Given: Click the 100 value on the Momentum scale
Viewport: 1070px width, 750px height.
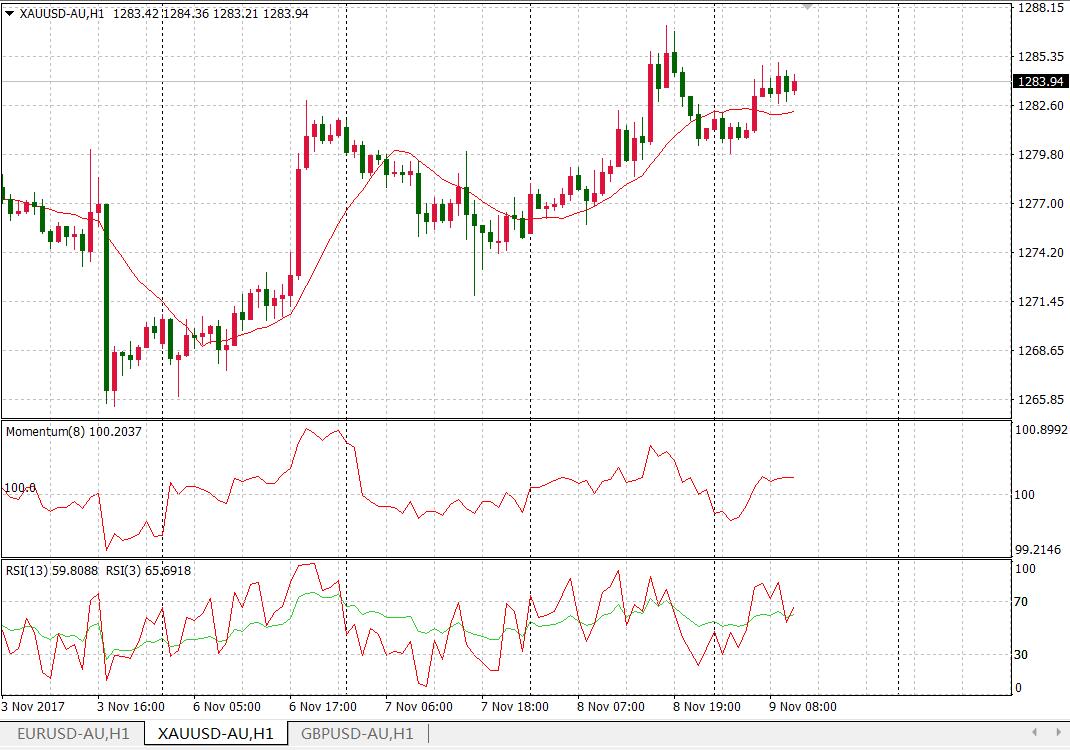Looking at the screenshot, I should point(1025,495).
